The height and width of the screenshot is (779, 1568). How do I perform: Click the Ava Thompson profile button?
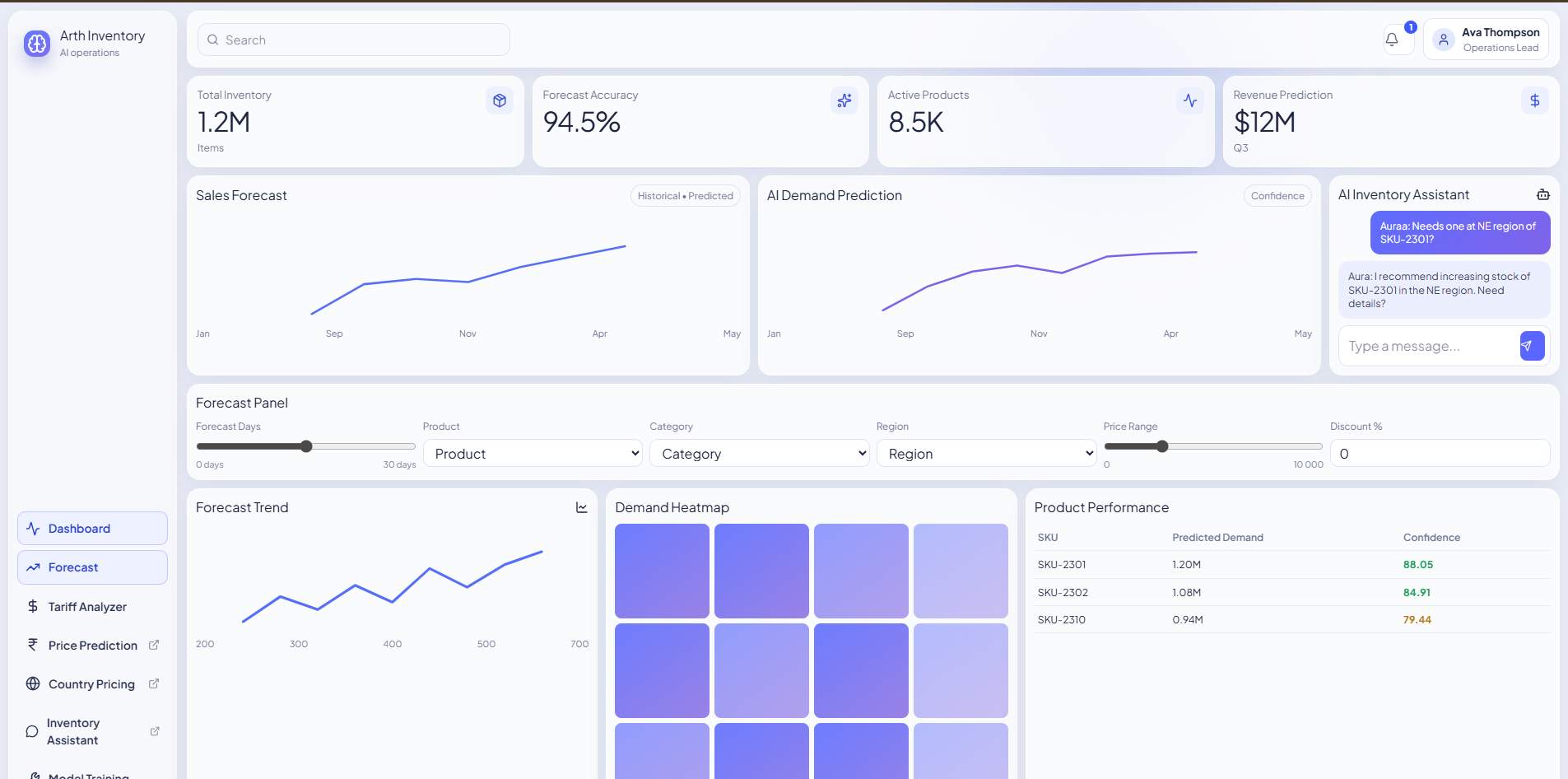[1486, 40]
